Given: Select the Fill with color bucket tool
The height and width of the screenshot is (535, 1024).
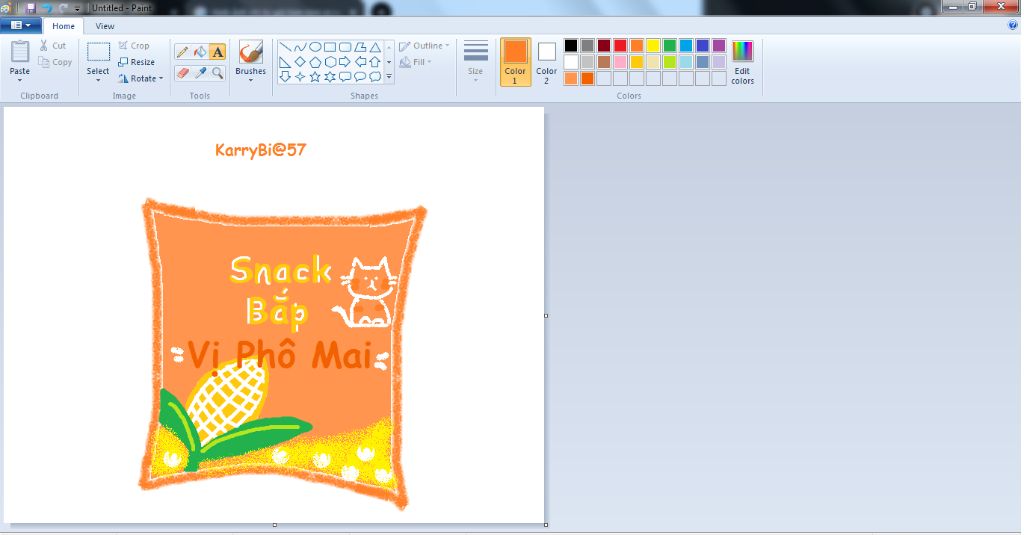Looking at the screenshot, I should coord(200,52).
